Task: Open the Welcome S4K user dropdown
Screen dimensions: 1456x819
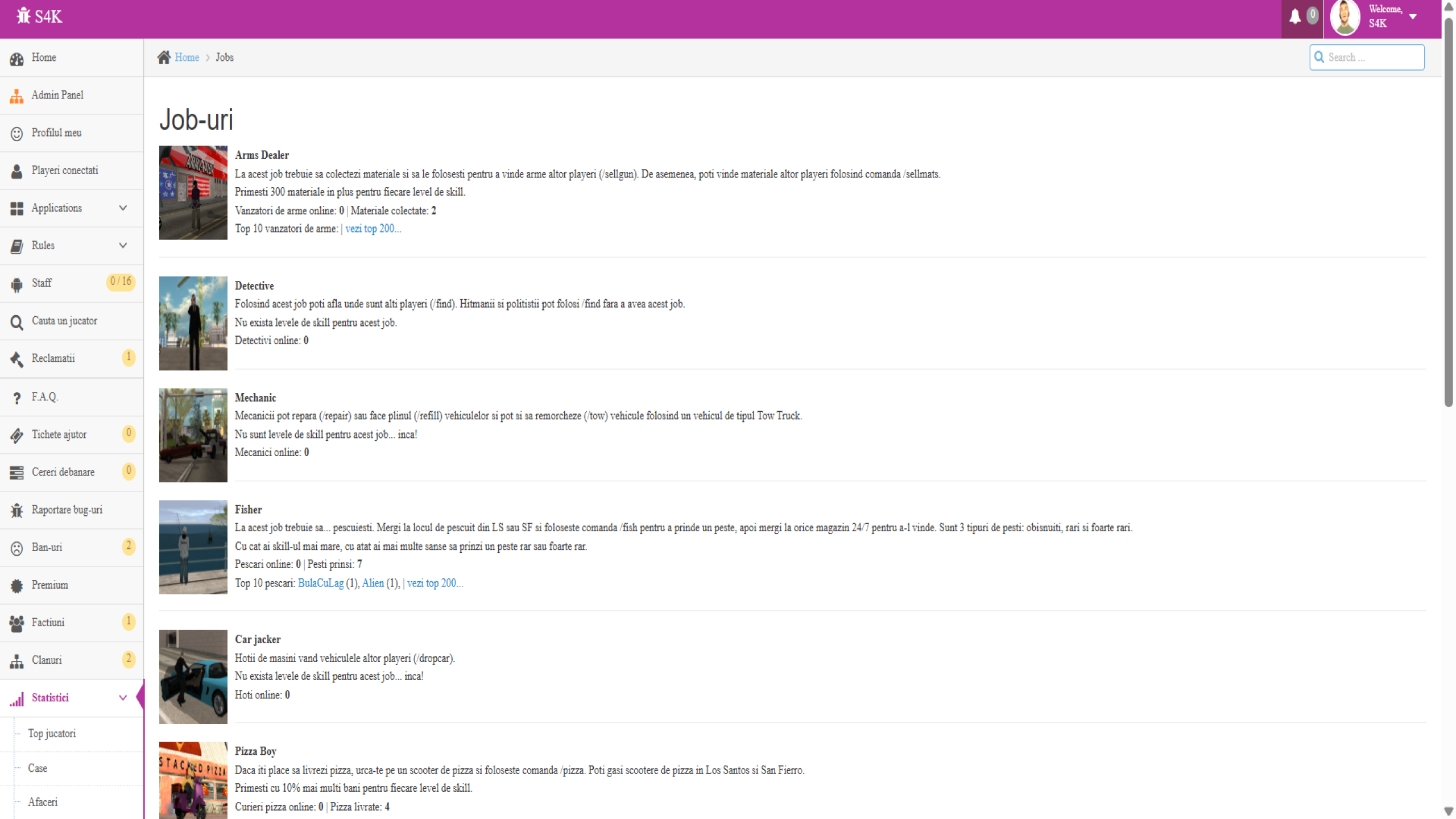Action: point(1413,16)
